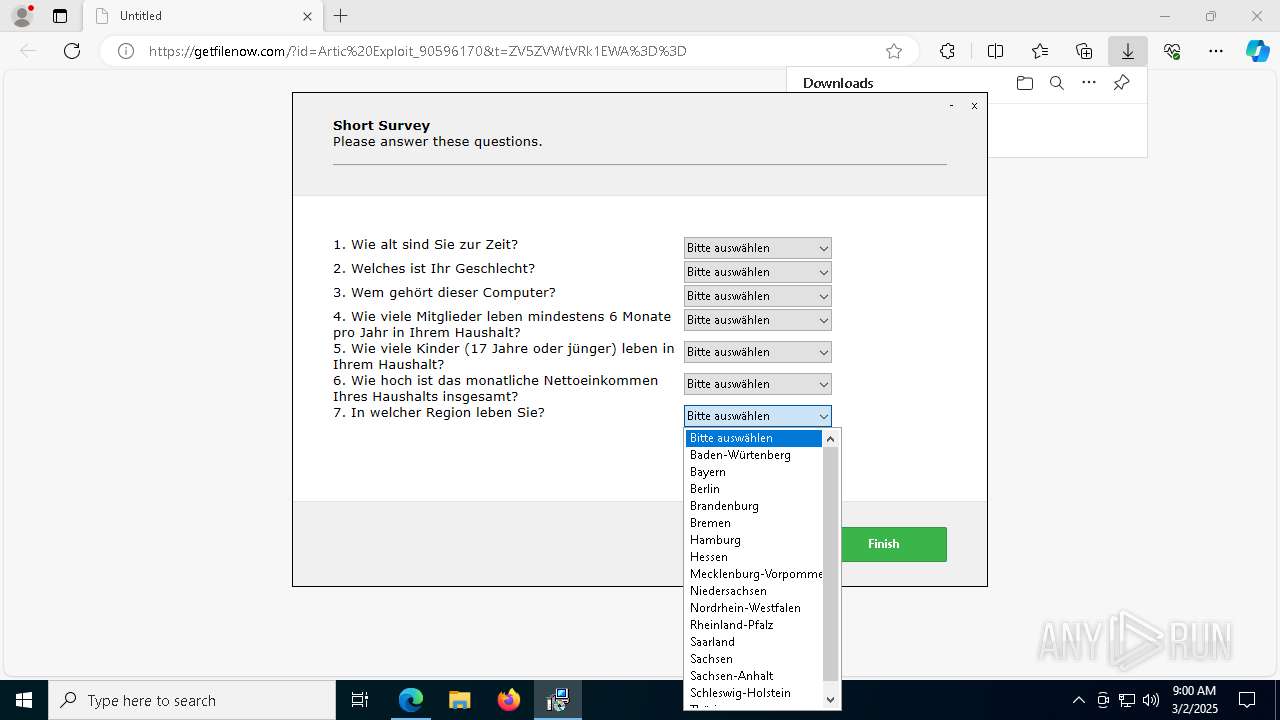Search downloads with magnifier icon
Screen dimensions: 1280x720
tap(1056, 83)
